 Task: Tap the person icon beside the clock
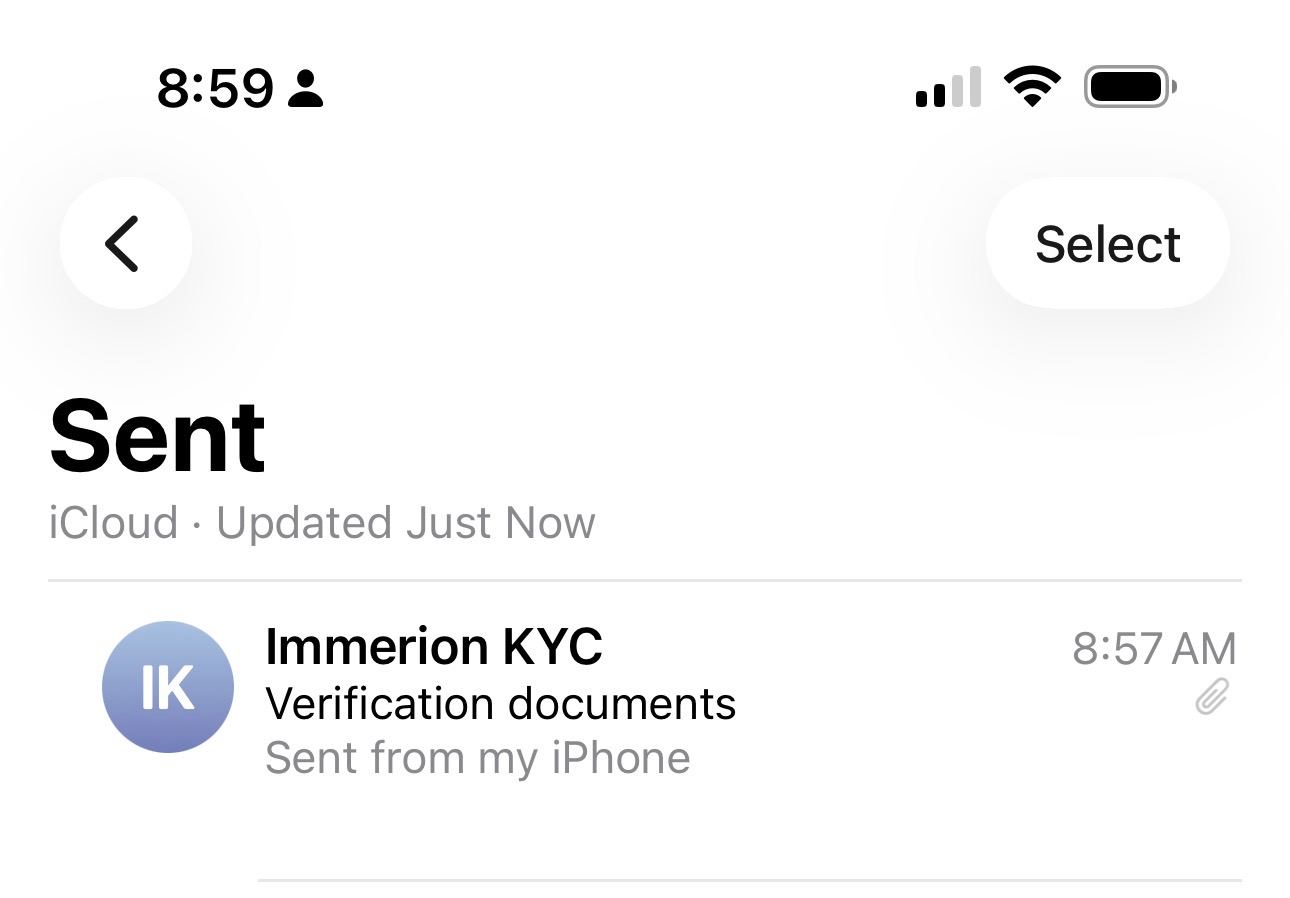(x=305, y=88)
